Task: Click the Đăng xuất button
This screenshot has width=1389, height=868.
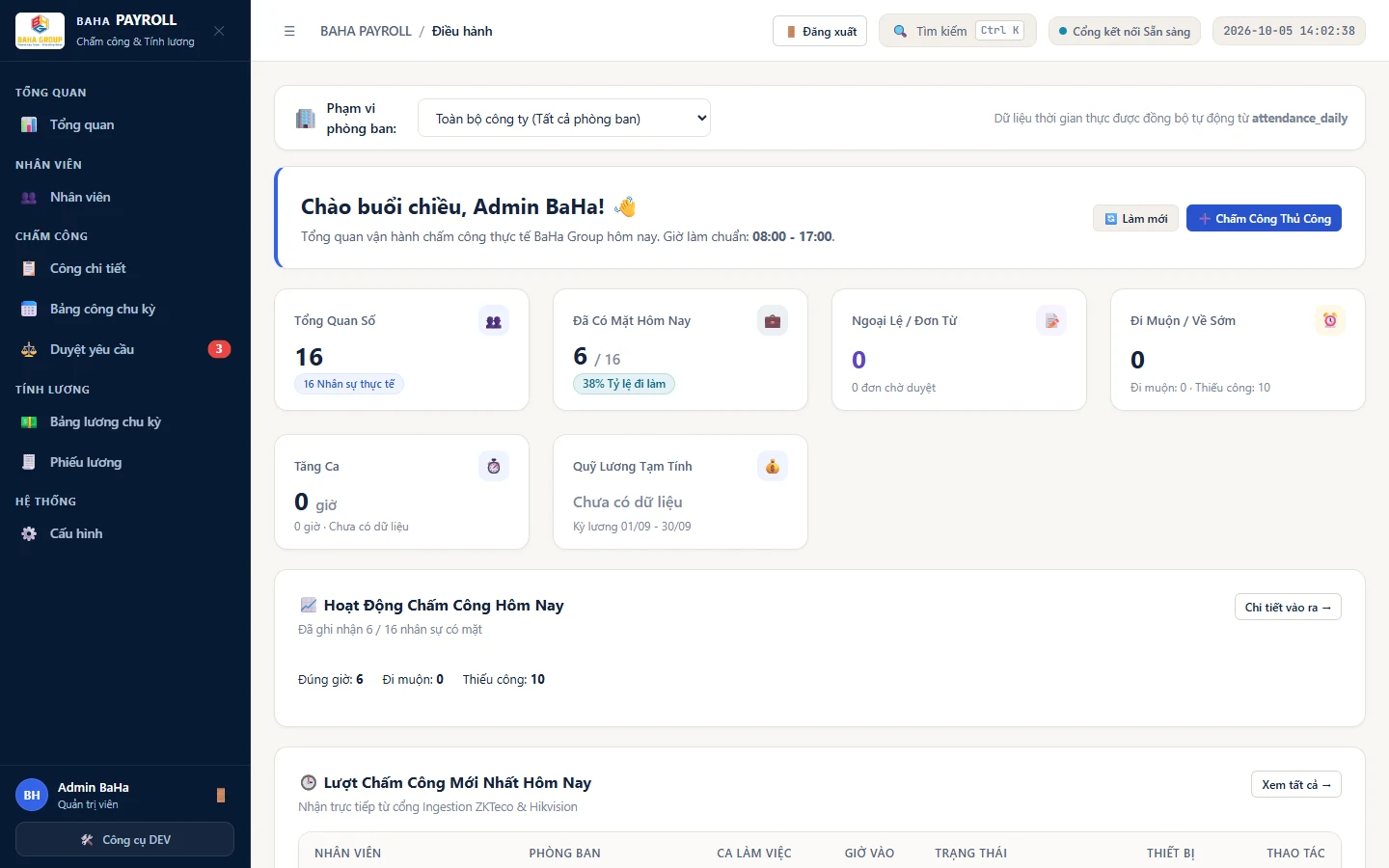Action: [820, 31]
